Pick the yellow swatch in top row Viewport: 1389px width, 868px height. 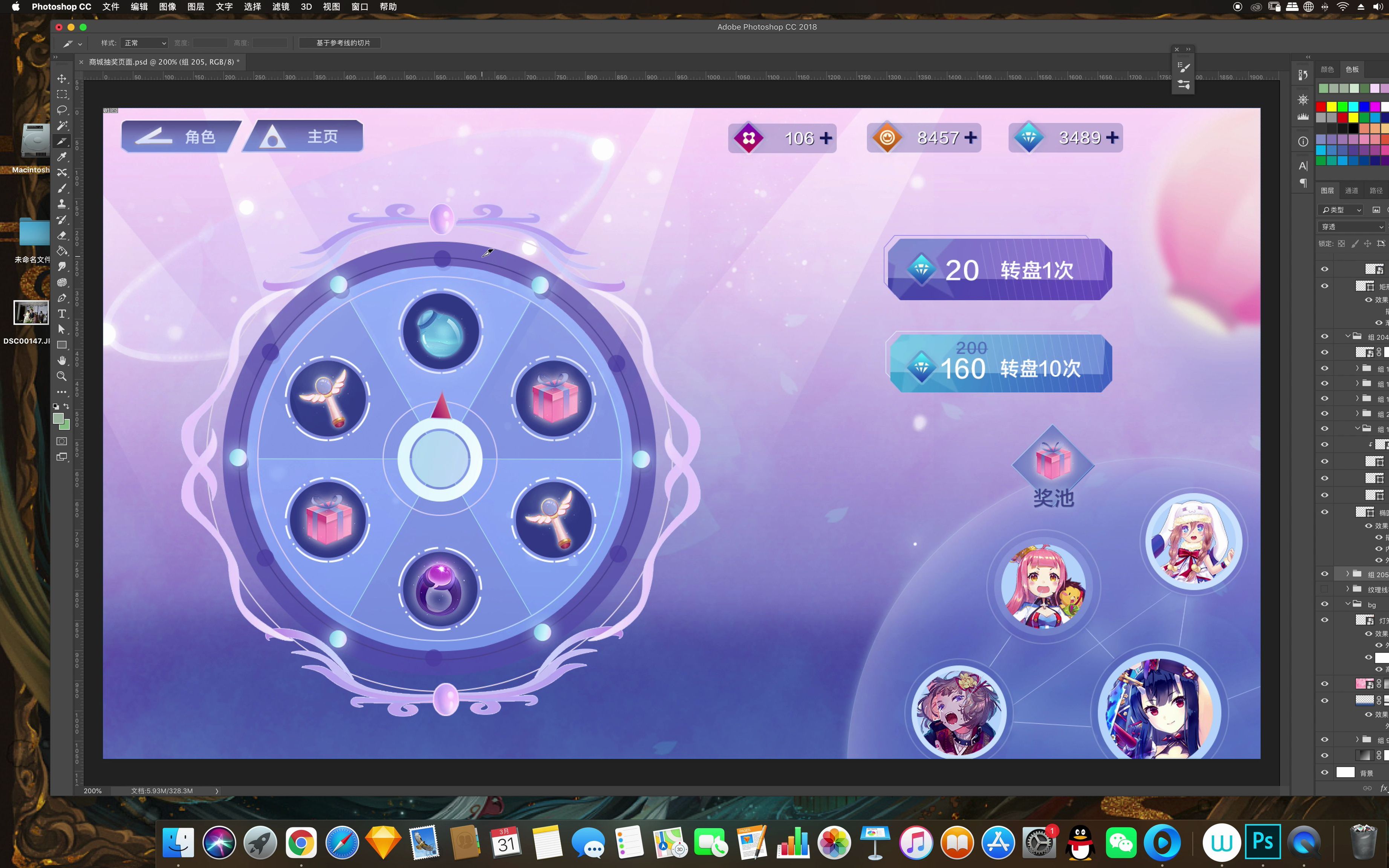1332,107
